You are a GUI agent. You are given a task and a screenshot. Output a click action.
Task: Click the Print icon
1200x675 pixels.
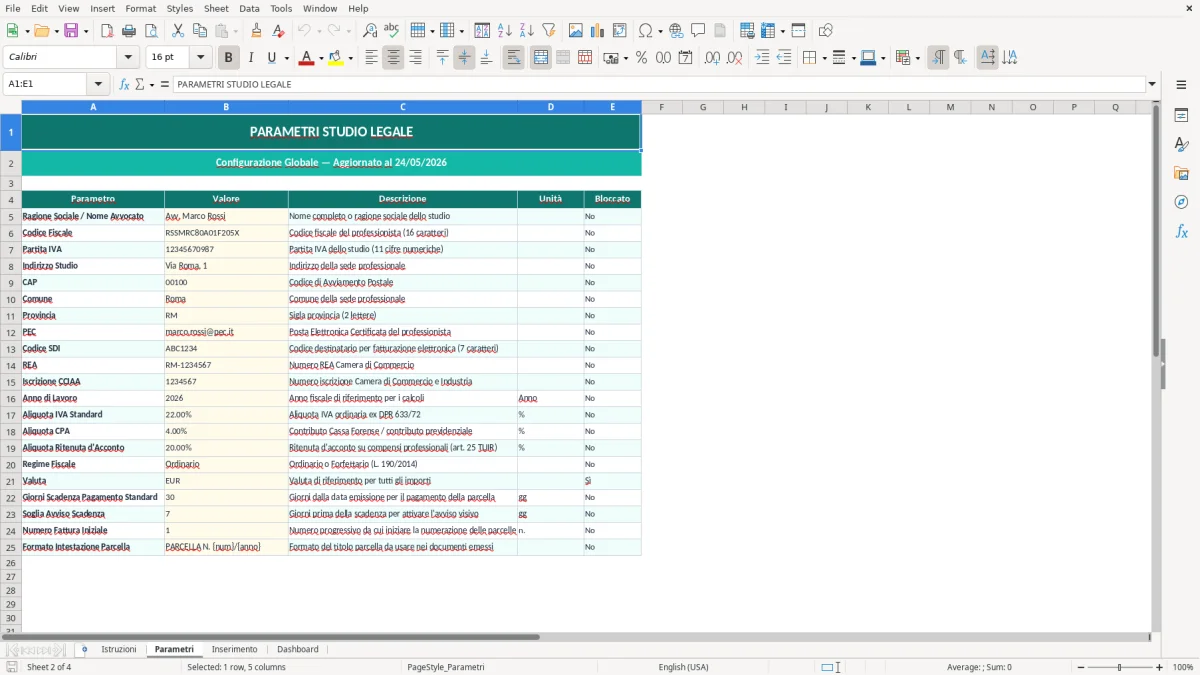coord(129,31)
